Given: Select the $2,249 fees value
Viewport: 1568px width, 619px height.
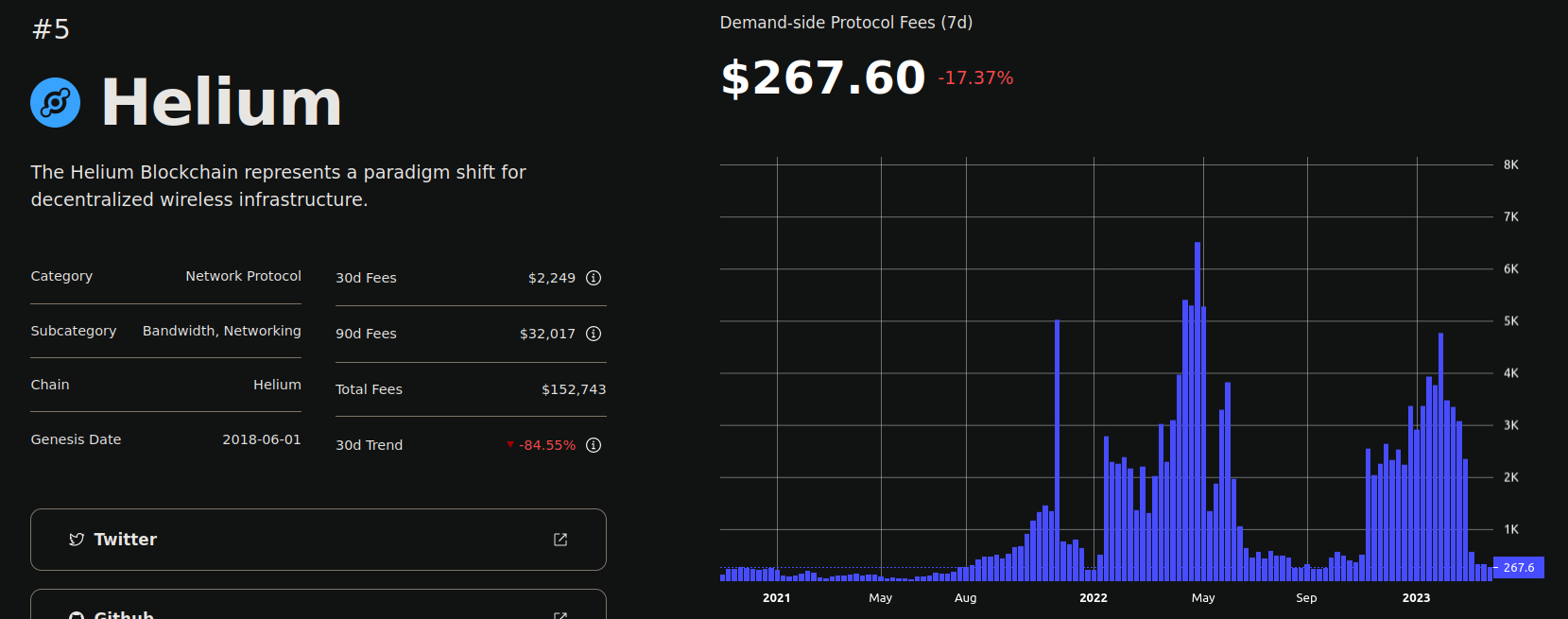Looking at the screenshot, I should pyautogui.click(x=552, y=278).
